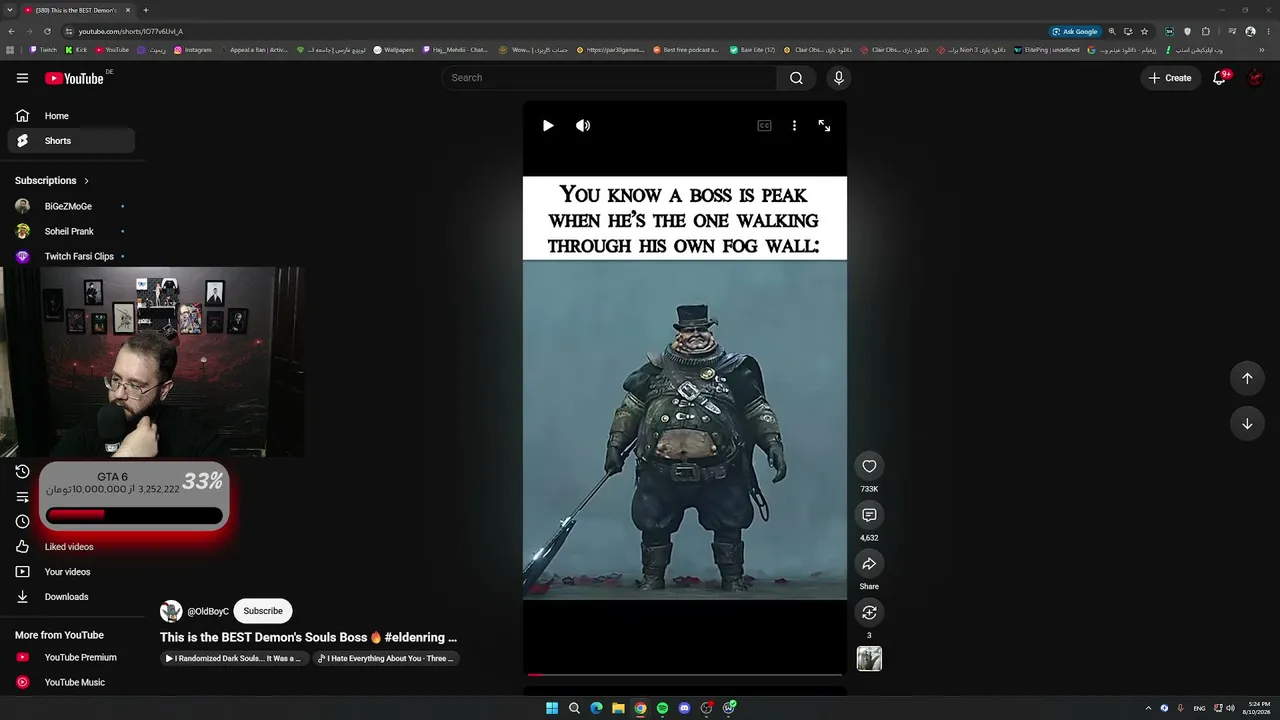1280x720 pixels.
Task: Close the Demon's Souls browser tab
Action: click(x=128, y=10)
